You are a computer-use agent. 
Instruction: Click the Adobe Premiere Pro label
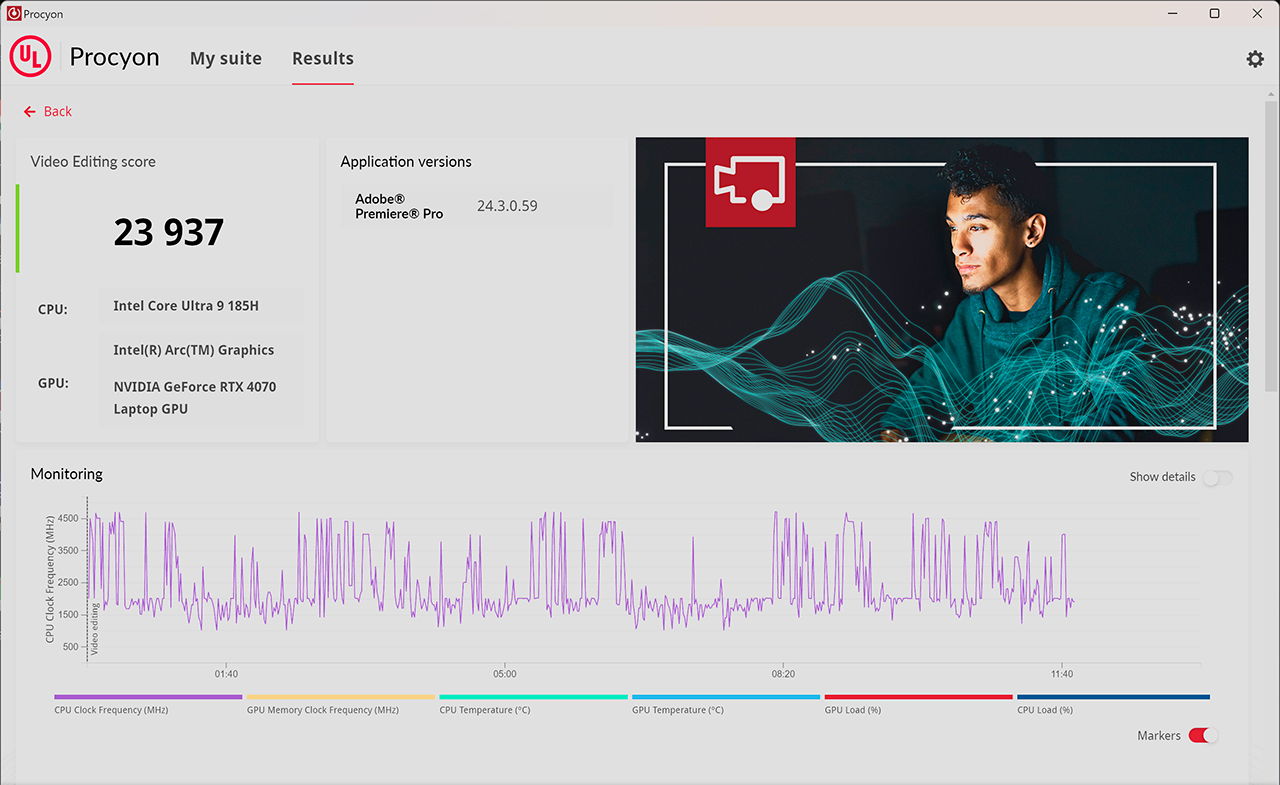pyautogui.click(x=399, y=206)
